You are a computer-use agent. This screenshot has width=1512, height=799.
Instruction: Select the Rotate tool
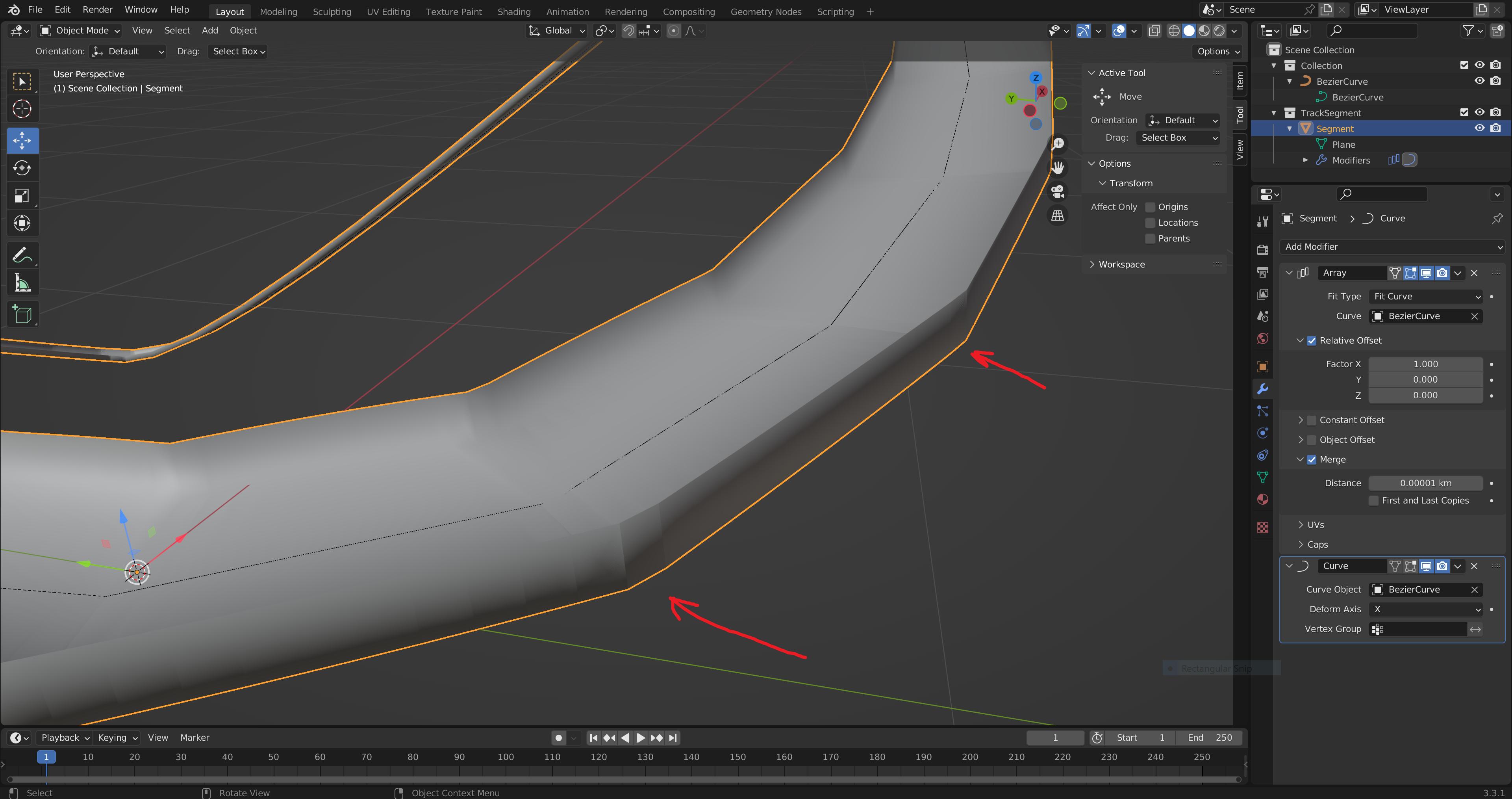click(x=22, y=168)
